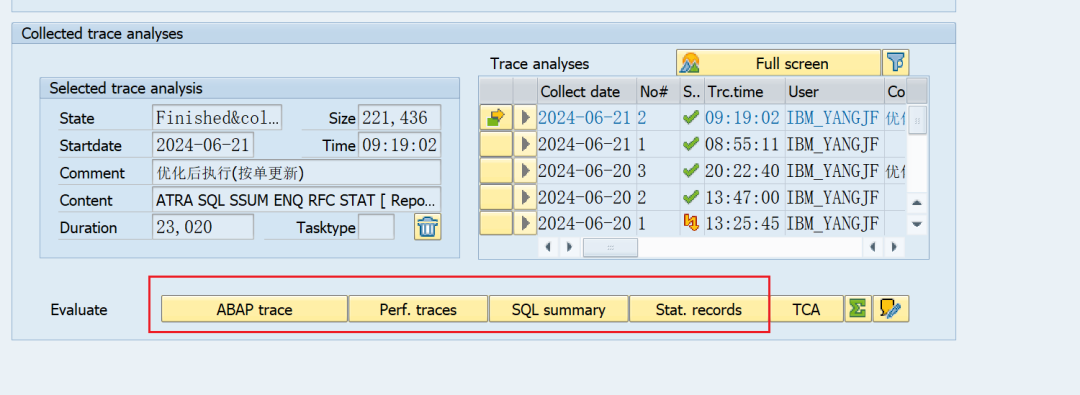The image size is (1080, 395).
Task: Open Full screen trace analyses view
Action: (778, 63)
